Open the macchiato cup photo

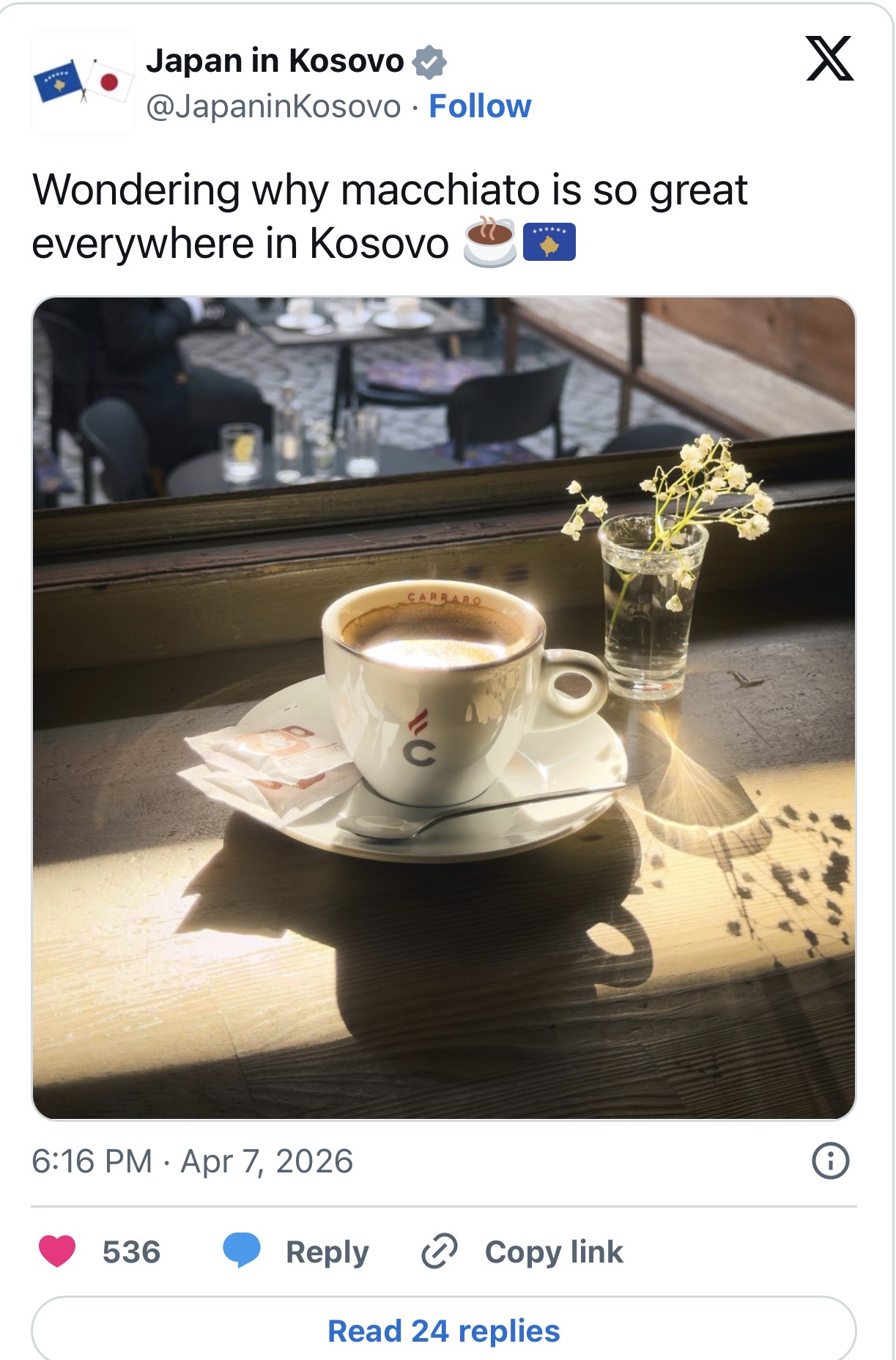(444, 708)
